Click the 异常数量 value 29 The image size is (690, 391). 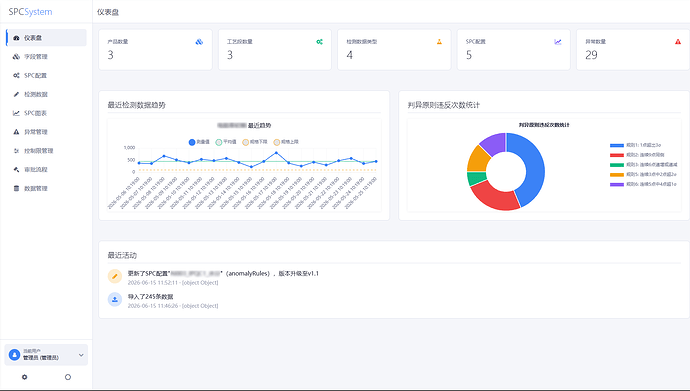(x=591, y=55)
